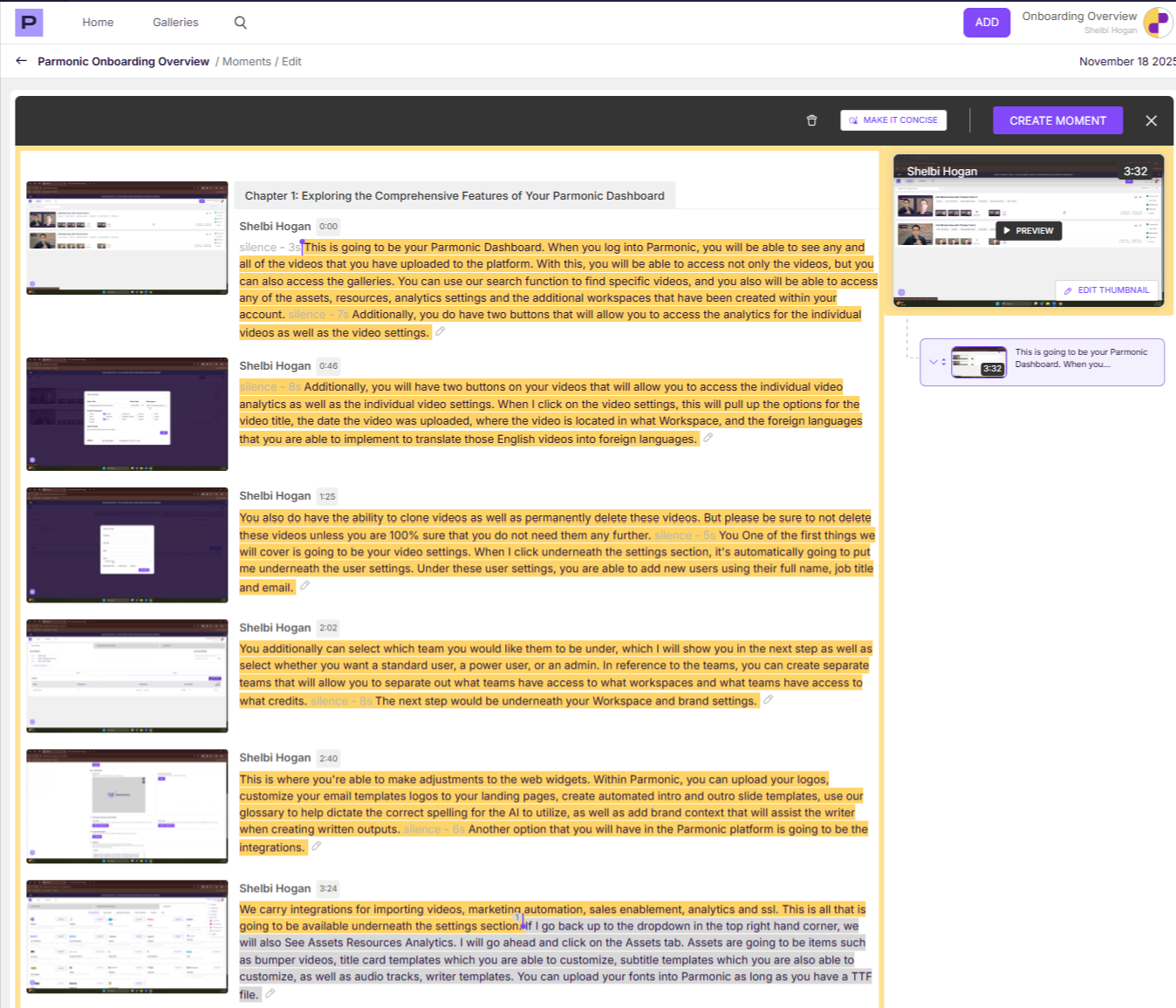Click the Parmonic P logo
Image resolution: width=1176 pixels, height=1008 pixels.
29,23
